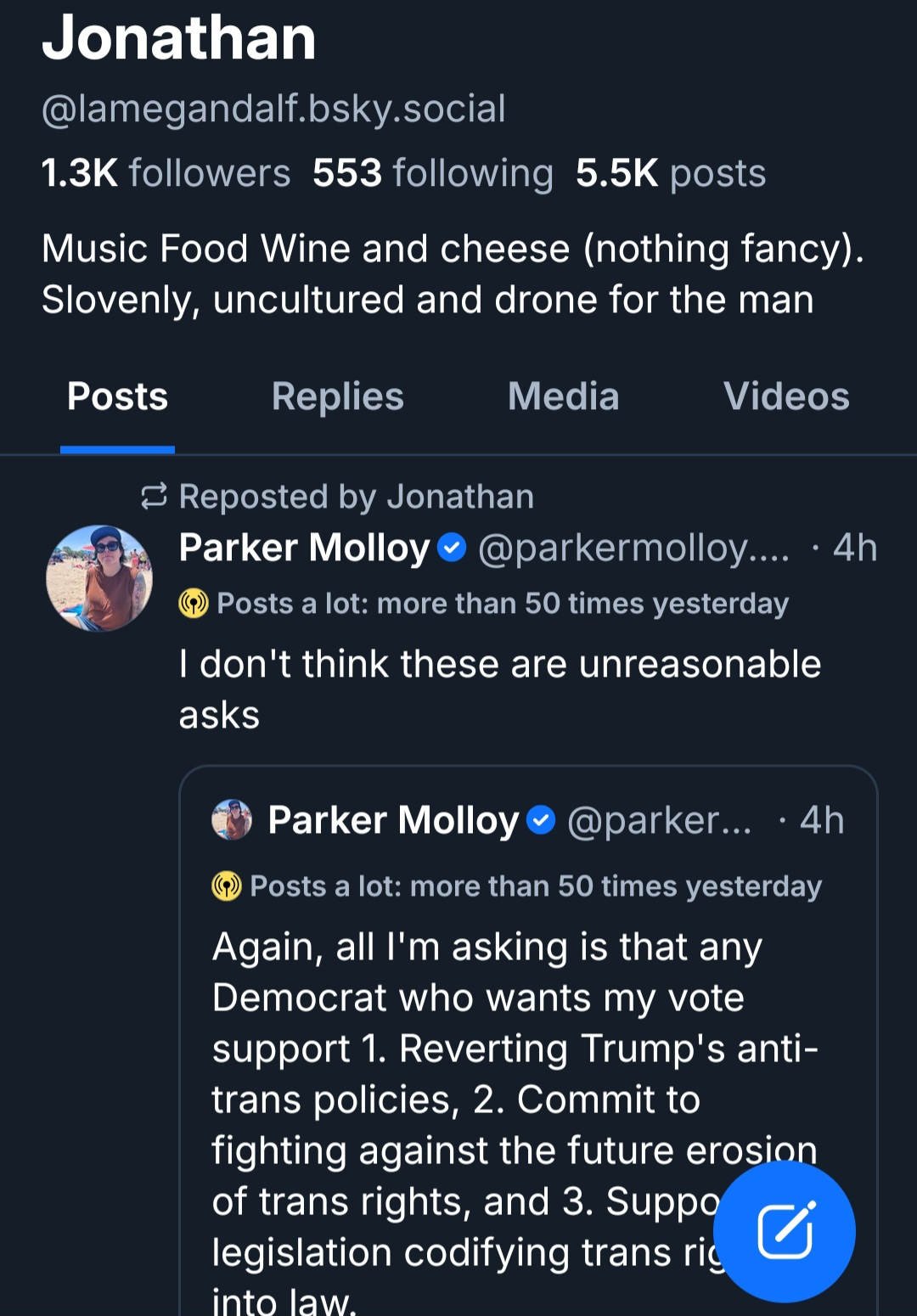Screen dimensions: 917x1316
Task: View the 1.3K followers list
Action: (x=166, y=173)
